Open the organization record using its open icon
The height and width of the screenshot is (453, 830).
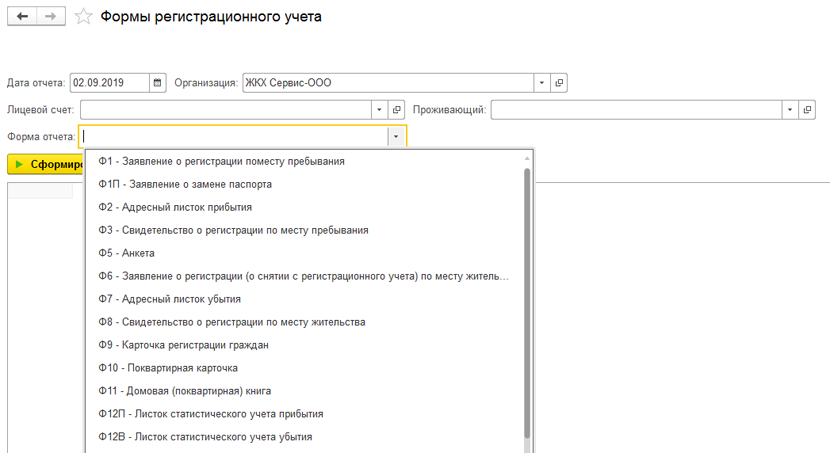(559, 83)
